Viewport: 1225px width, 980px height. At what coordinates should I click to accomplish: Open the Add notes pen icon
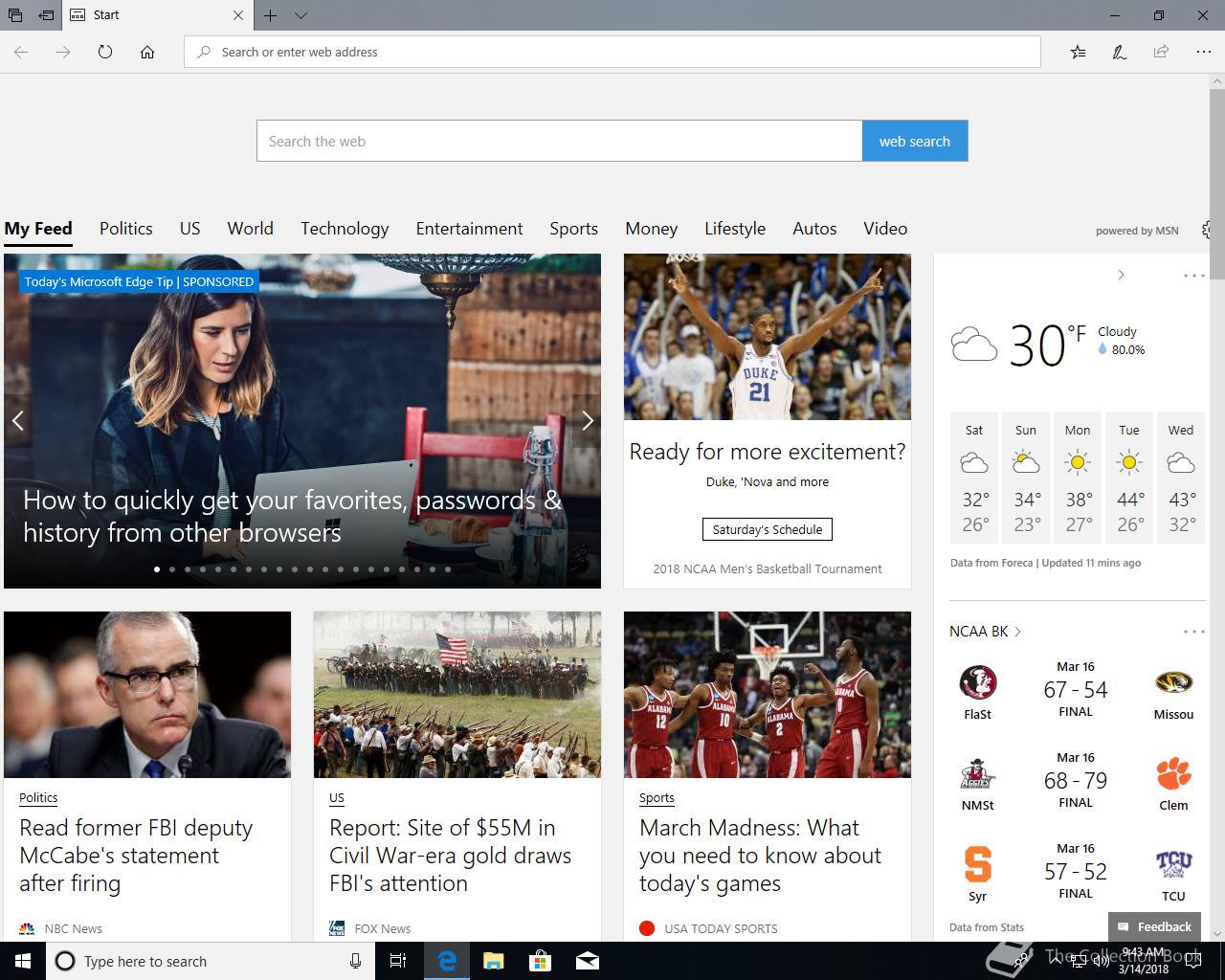1119,52
